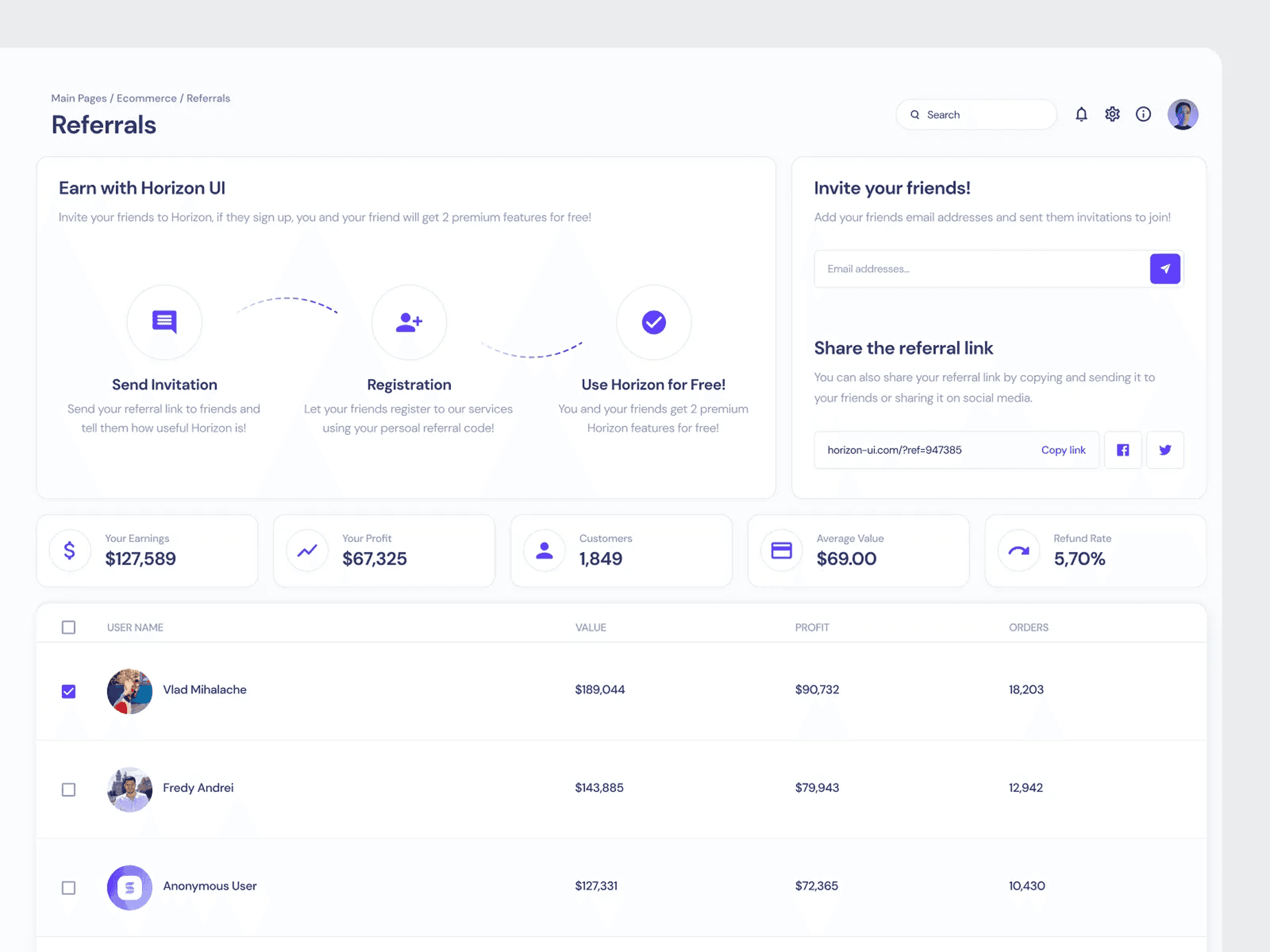This screenshot has height=952, width=1270.
Task: Go to Main Pages in the breadcrumb
Action: pyautogui.click(x=79, y=98)
